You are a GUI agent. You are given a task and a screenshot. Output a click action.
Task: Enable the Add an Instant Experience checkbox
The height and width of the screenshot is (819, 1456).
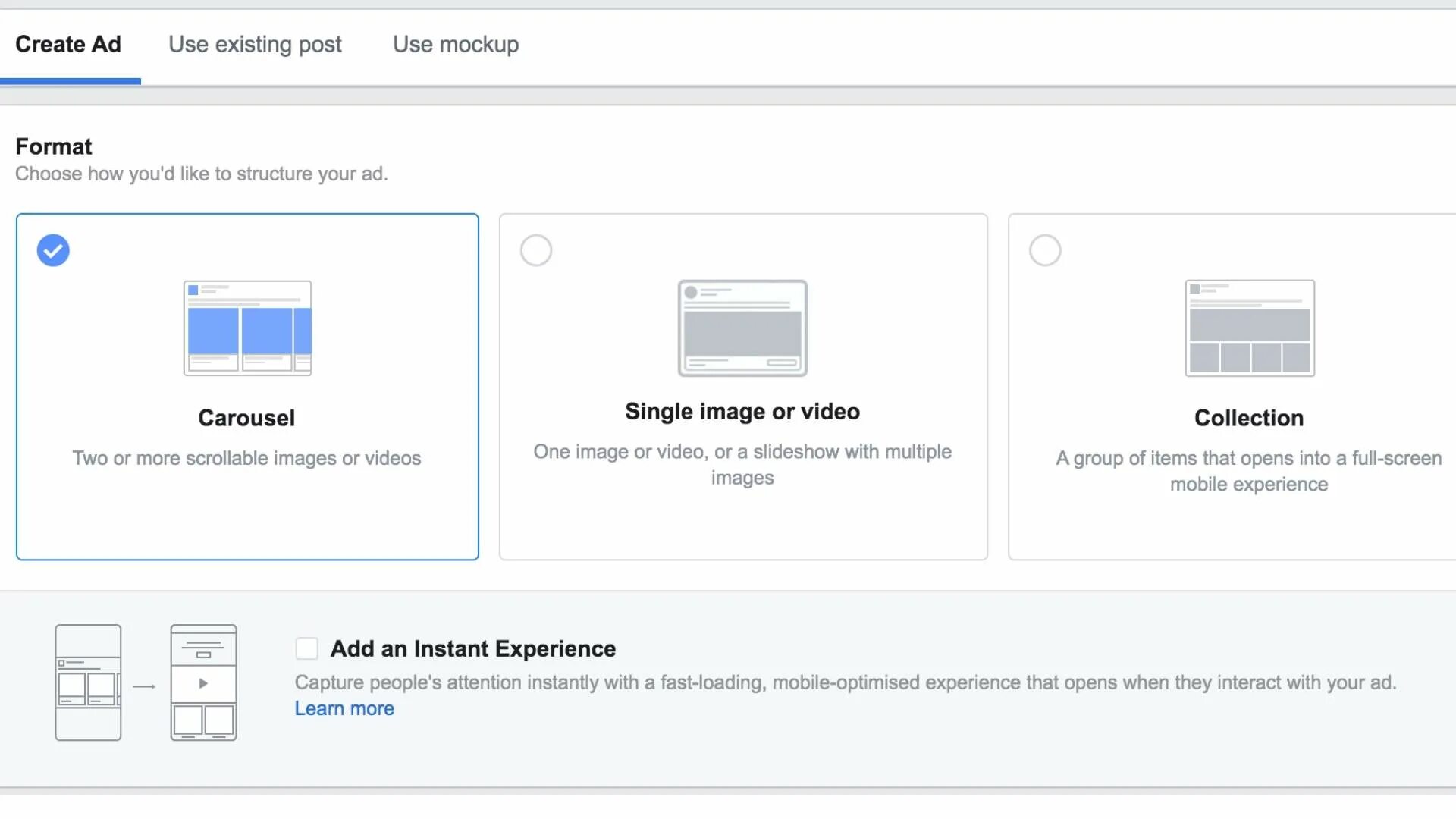point(306,648)
